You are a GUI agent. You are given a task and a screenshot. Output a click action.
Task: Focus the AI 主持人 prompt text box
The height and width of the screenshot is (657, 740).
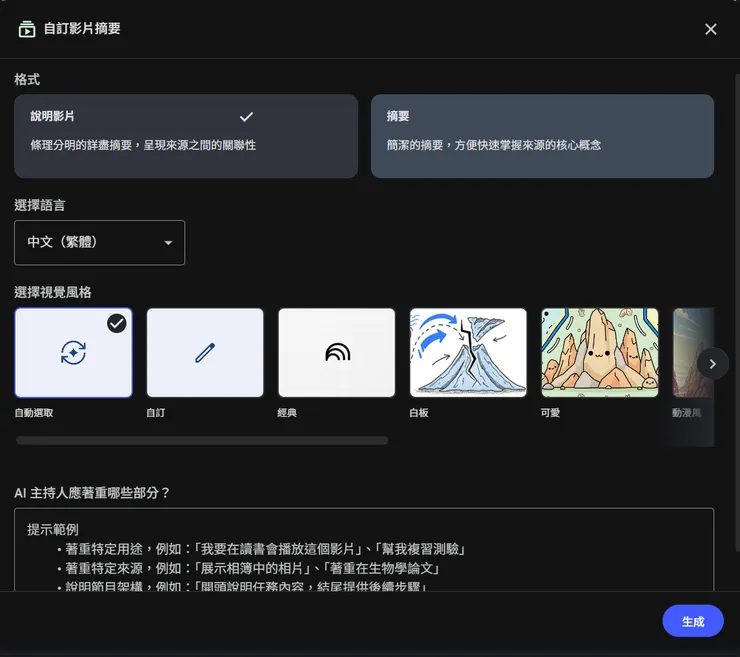pos(364,549)
